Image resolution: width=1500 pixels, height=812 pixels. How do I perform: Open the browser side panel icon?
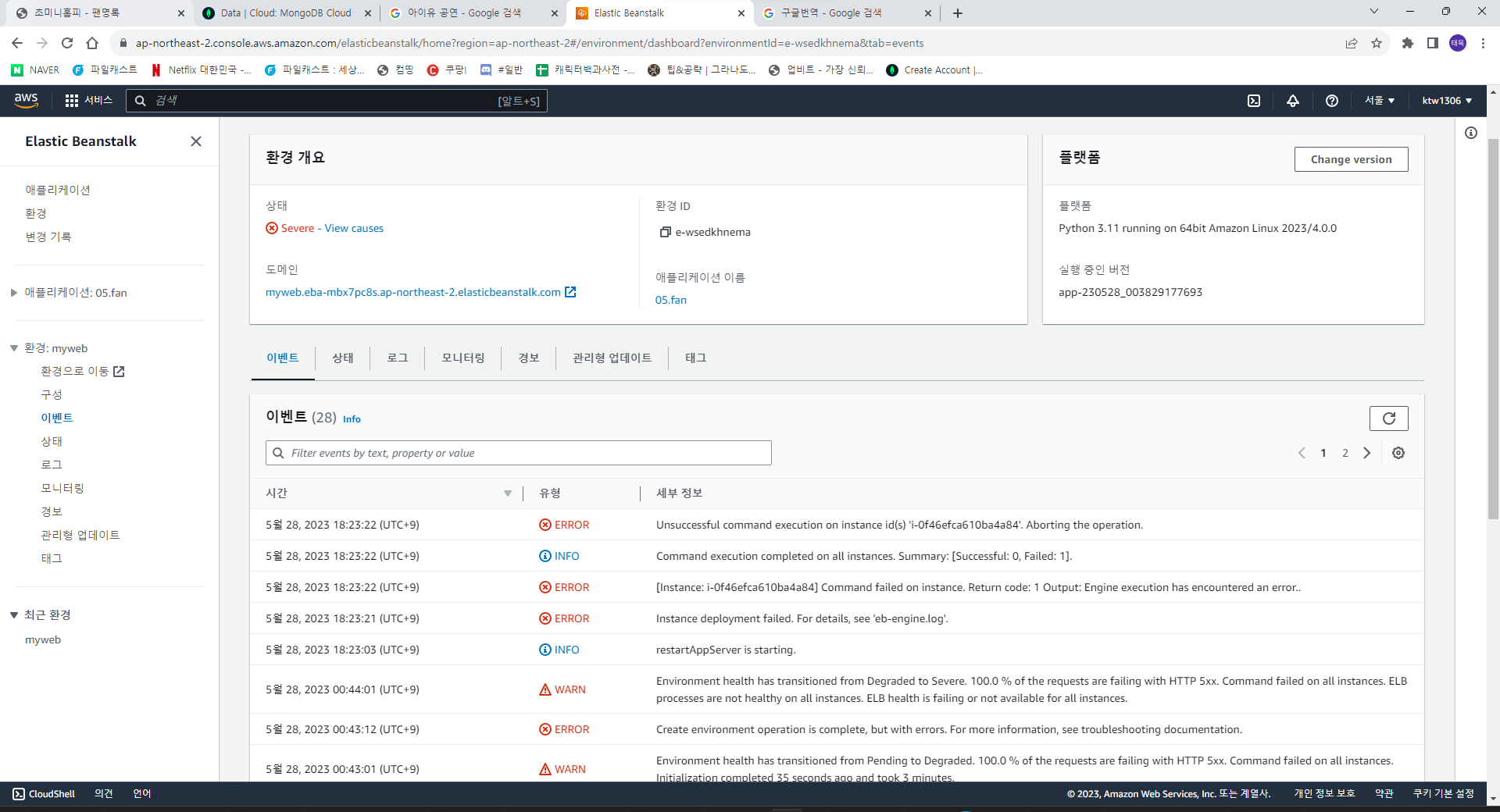[1433, 43]
